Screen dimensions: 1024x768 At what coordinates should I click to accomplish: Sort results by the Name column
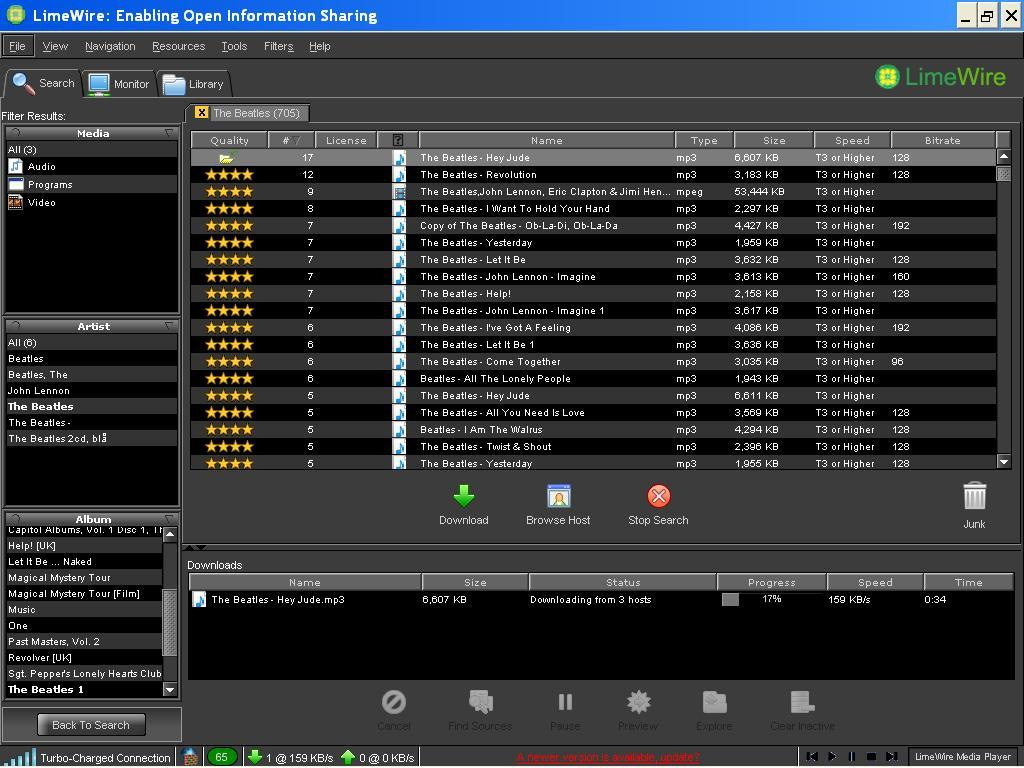[x=547, y=140]
